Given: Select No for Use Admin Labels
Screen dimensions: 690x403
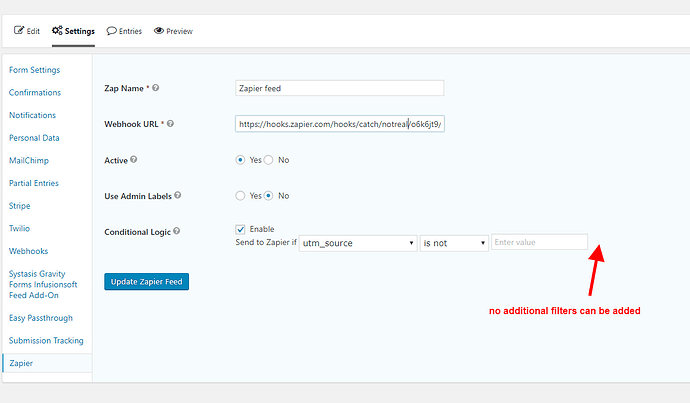Looking at the screenshot, I should (x=268, y=195).
